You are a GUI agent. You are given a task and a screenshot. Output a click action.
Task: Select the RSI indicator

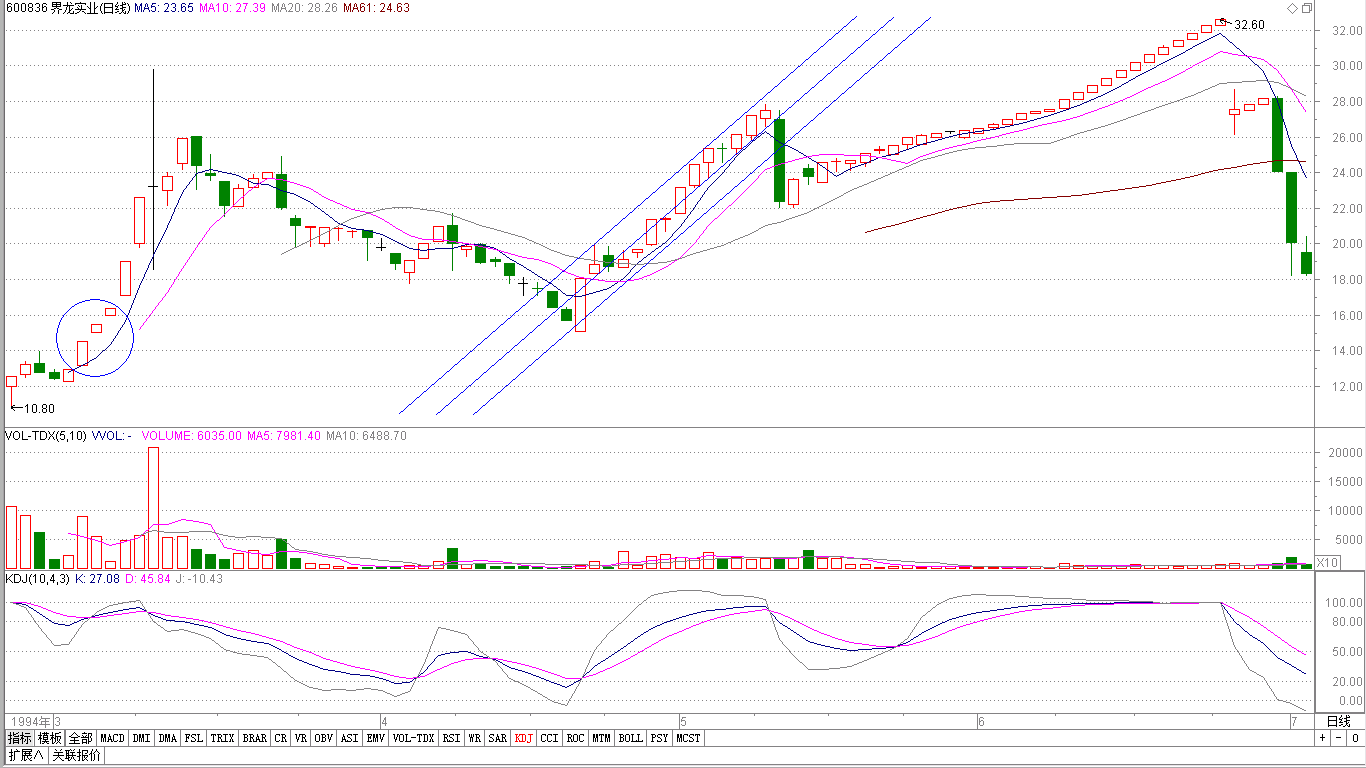tap(451, 738)
